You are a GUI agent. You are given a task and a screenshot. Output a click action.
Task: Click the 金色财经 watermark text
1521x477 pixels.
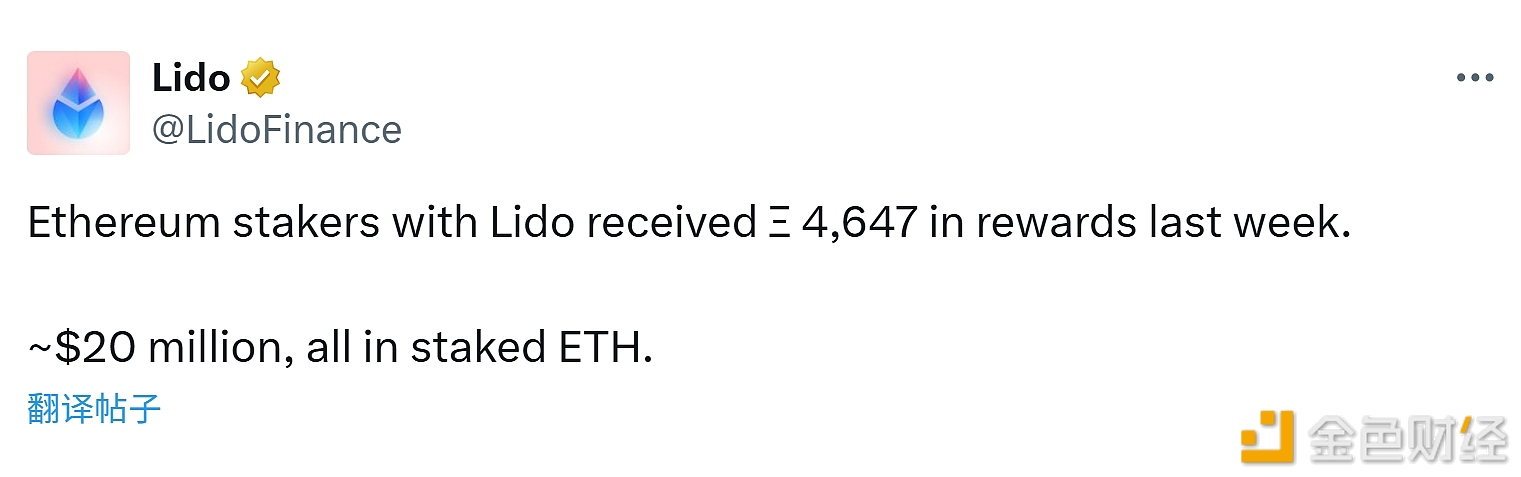pyautogui.click(x=1408, y=437)
